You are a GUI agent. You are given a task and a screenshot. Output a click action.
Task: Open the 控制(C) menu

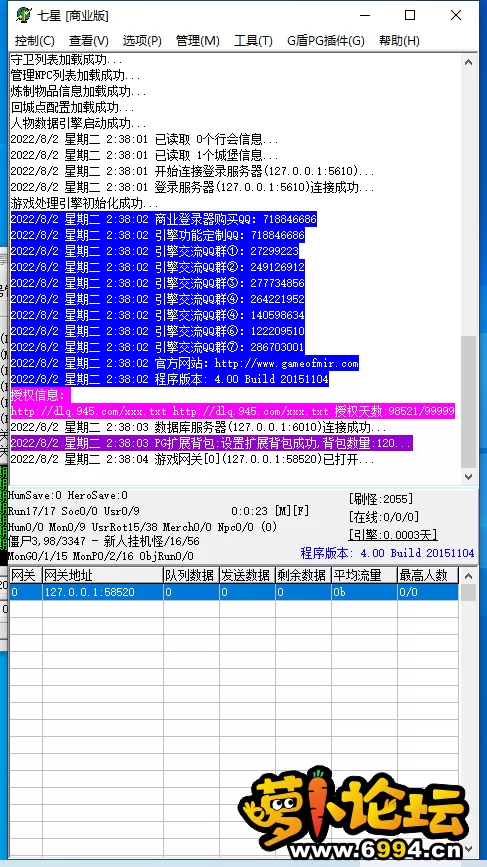click(35, 41)
